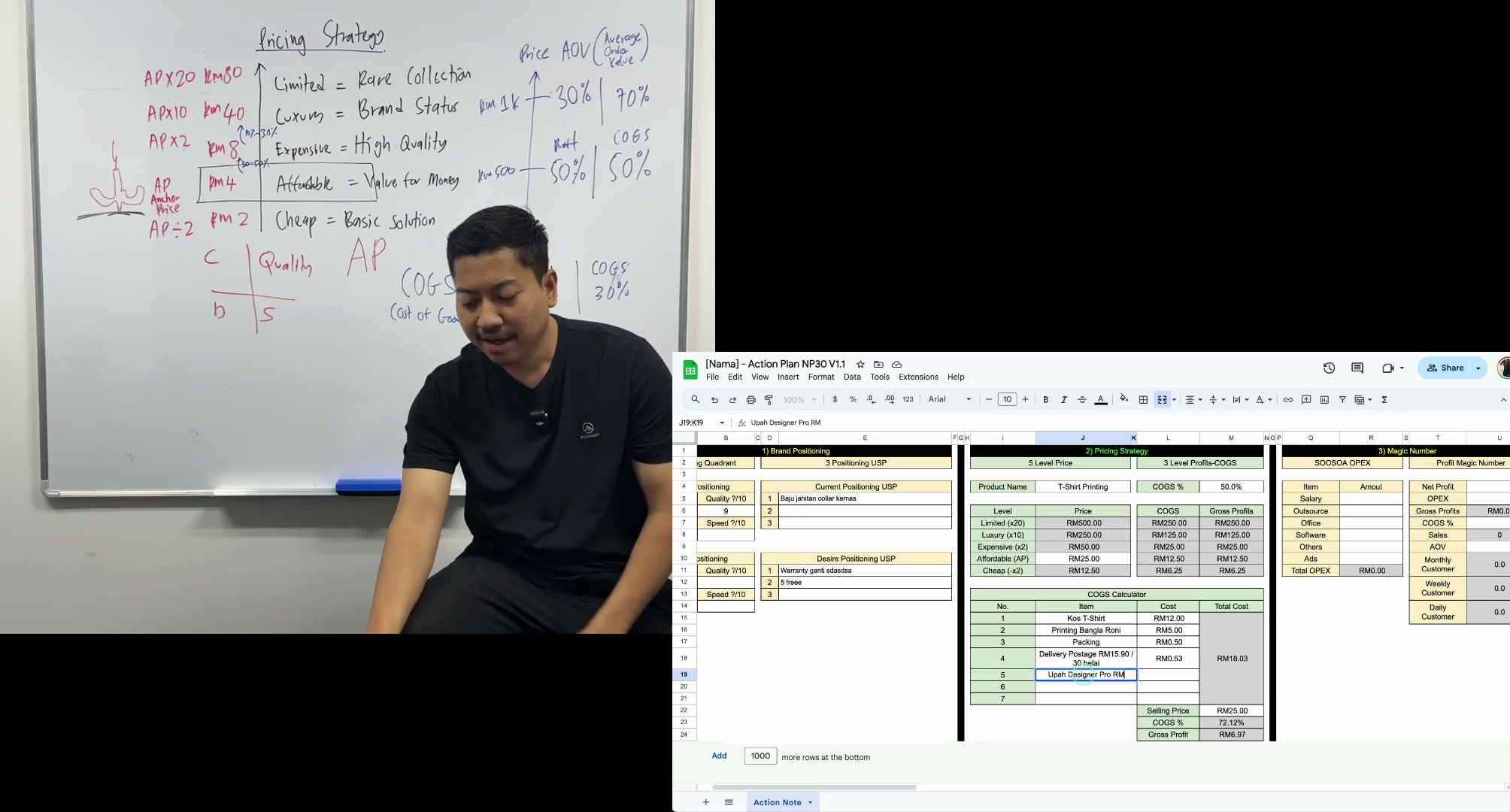Format as currency with dollar icon
The image size is (1510, 812).
pyautogui.click(x=835, y=400)
